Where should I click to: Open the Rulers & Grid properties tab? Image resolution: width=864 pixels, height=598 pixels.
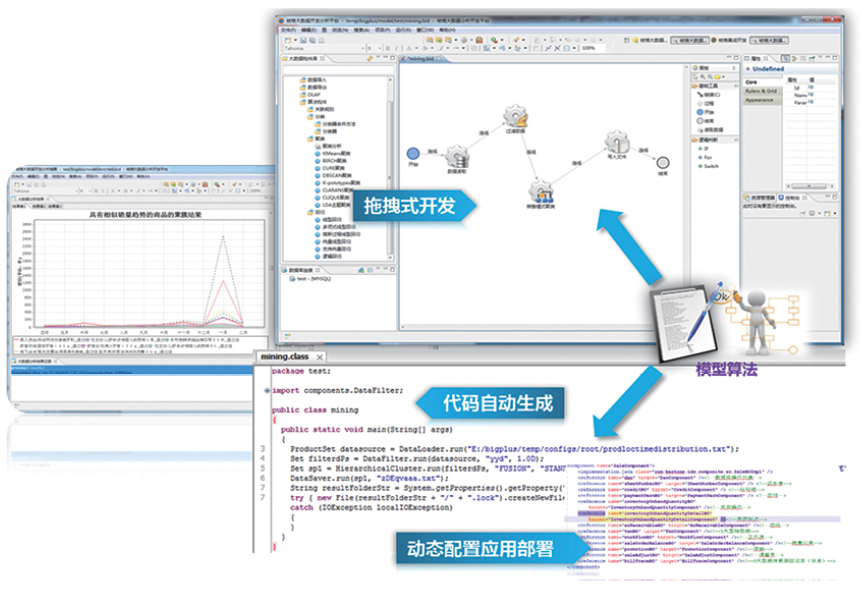(762, 91)
